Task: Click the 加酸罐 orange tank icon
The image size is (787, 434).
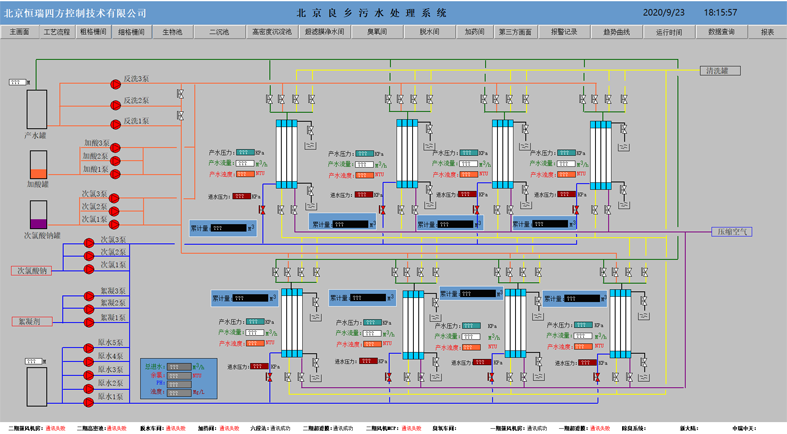Action: (x=37, y=165)
